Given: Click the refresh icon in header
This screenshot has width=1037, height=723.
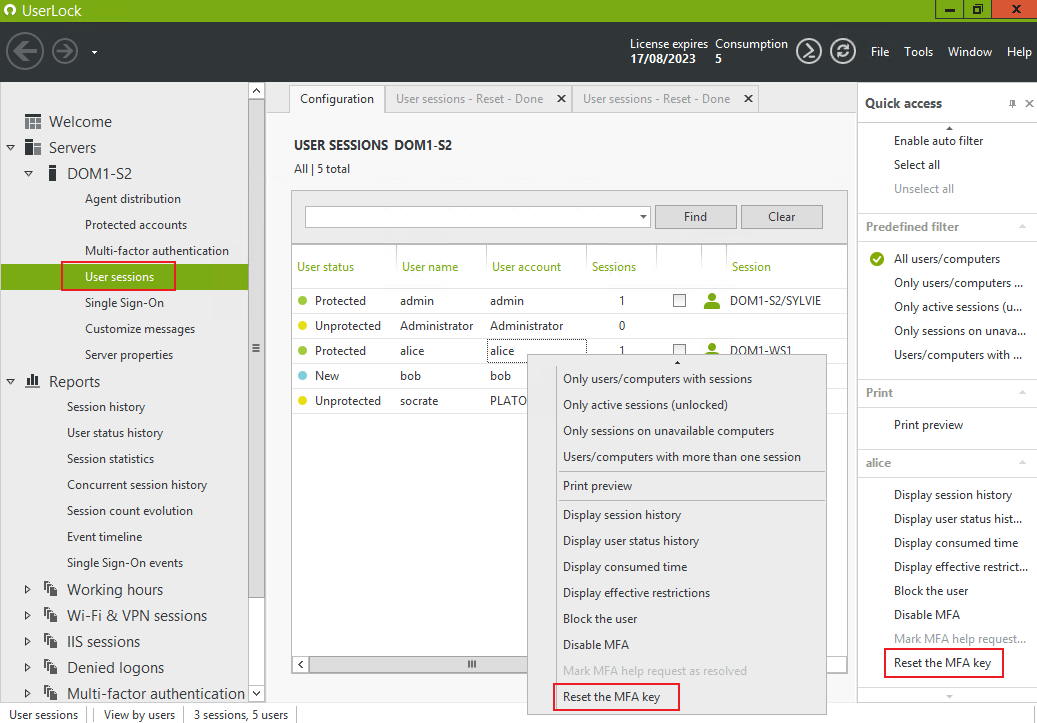Looking at the screenshot, I should (843, 51).
